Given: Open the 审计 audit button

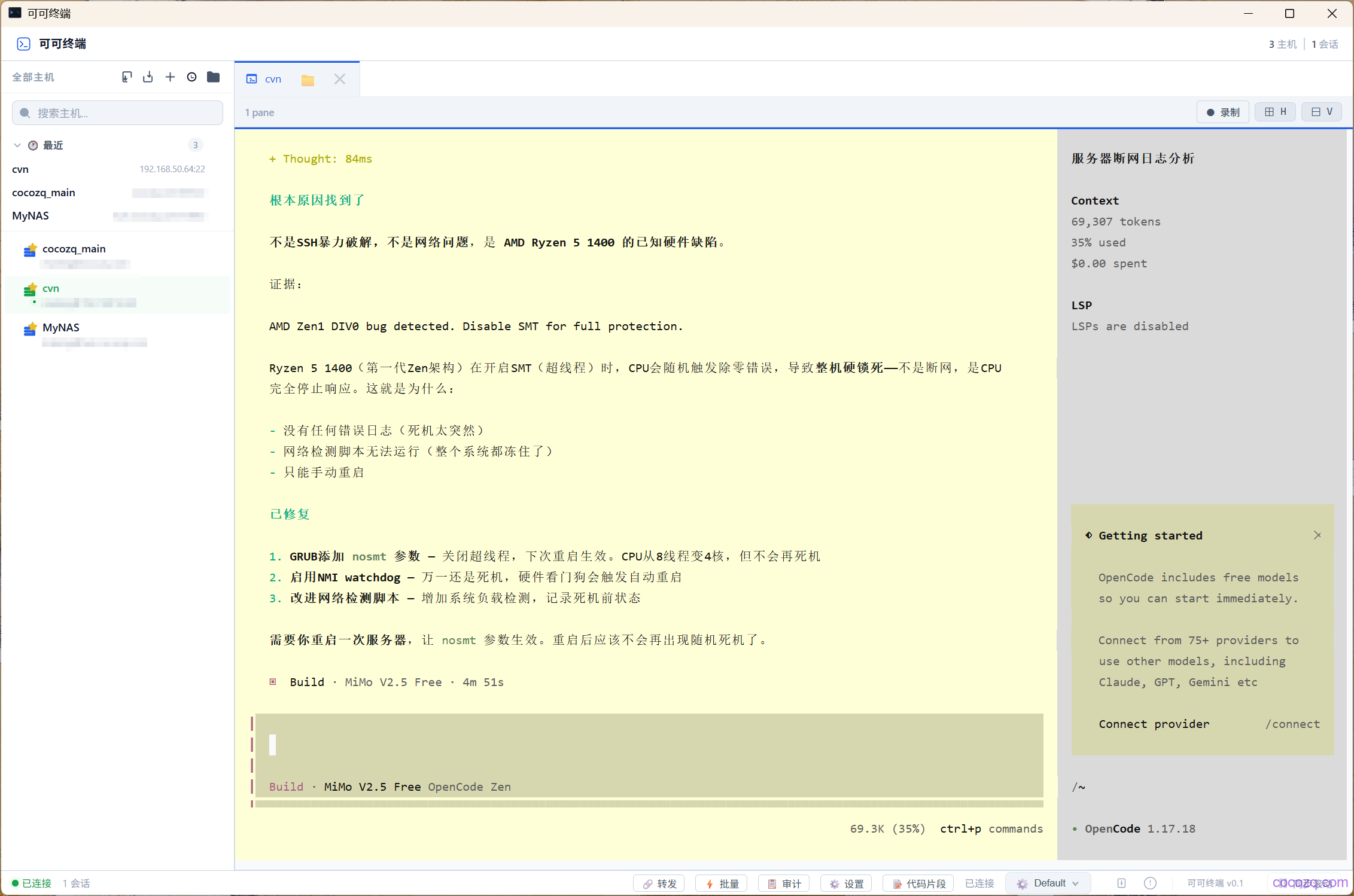Looking at the screenshot, I should (x=784, y=883).
